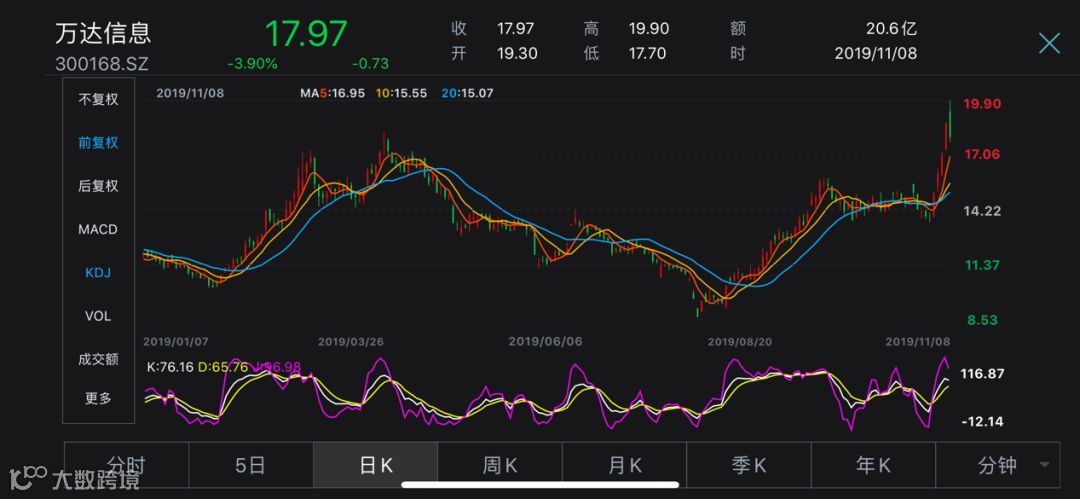
Task: Click the 19.90 price axis label
Action: click(982, 104)
